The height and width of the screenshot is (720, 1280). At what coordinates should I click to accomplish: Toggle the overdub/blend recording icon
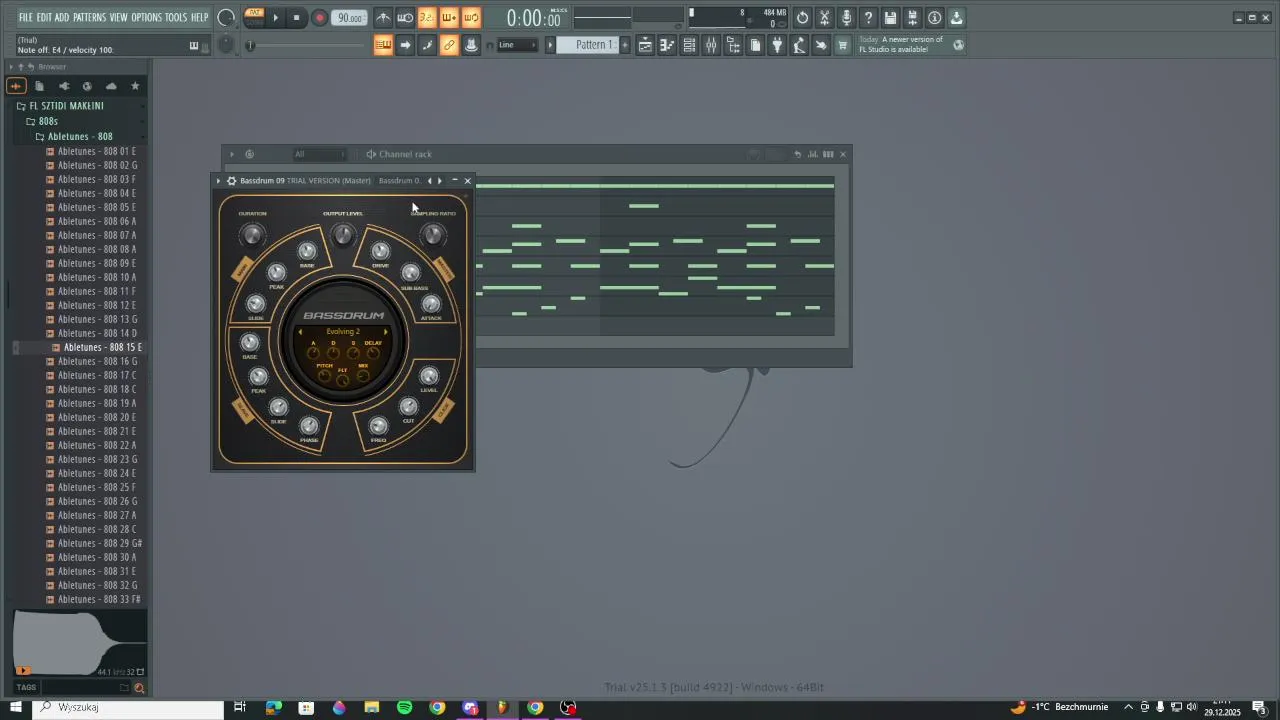coord(449,17)
